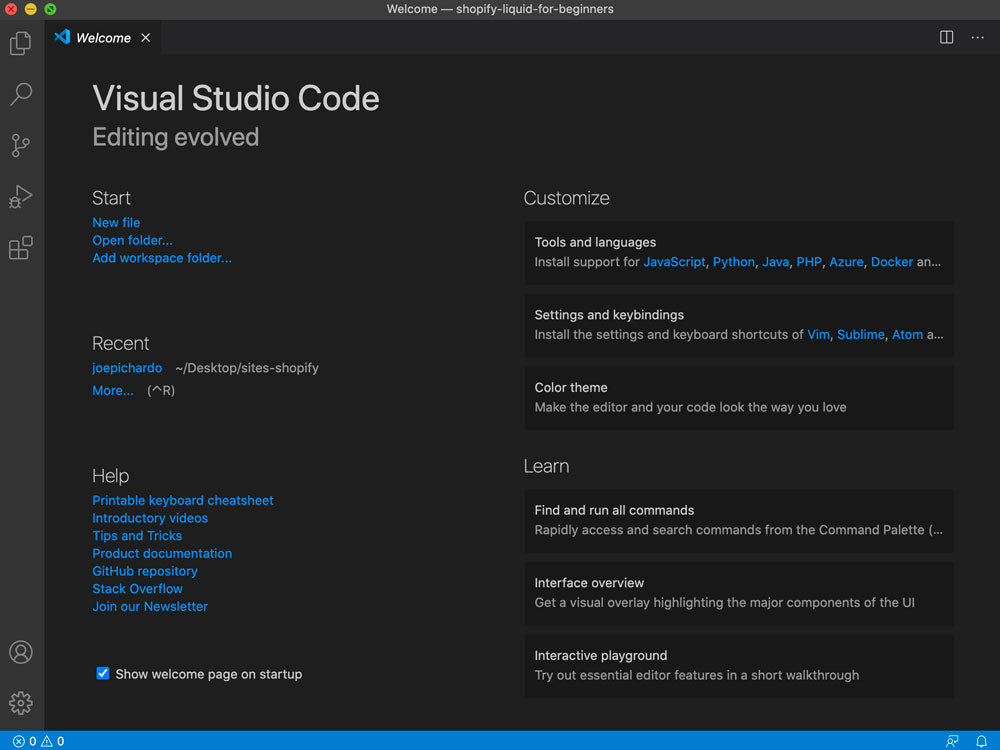Click the New file link

(x=116, y=223)
